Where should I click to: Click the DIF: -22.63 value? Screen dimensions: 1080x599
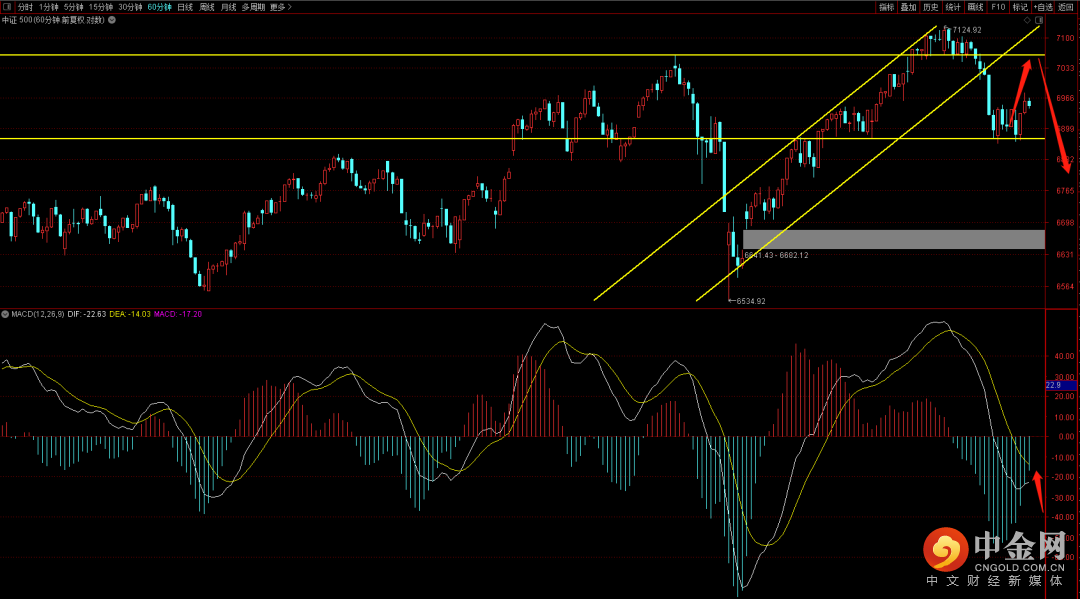point(87,314)
